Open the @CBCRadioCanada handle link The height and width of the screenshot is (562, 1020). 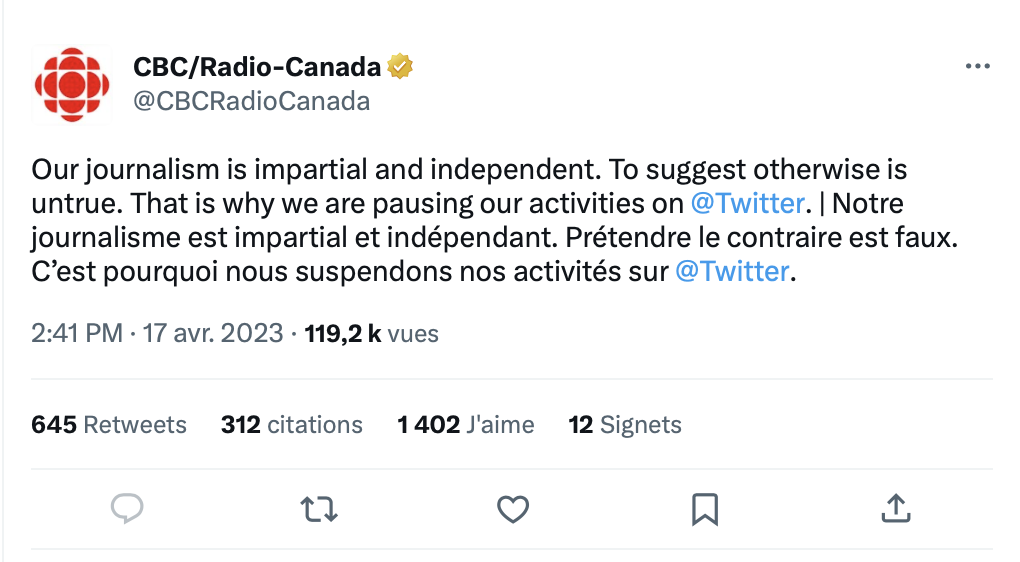tap(251, 101)
